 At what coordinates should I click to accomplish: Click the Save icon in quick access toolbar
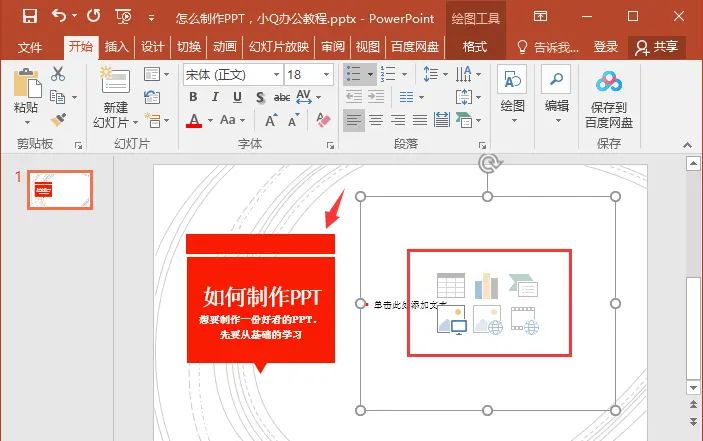tap(30, 17)
